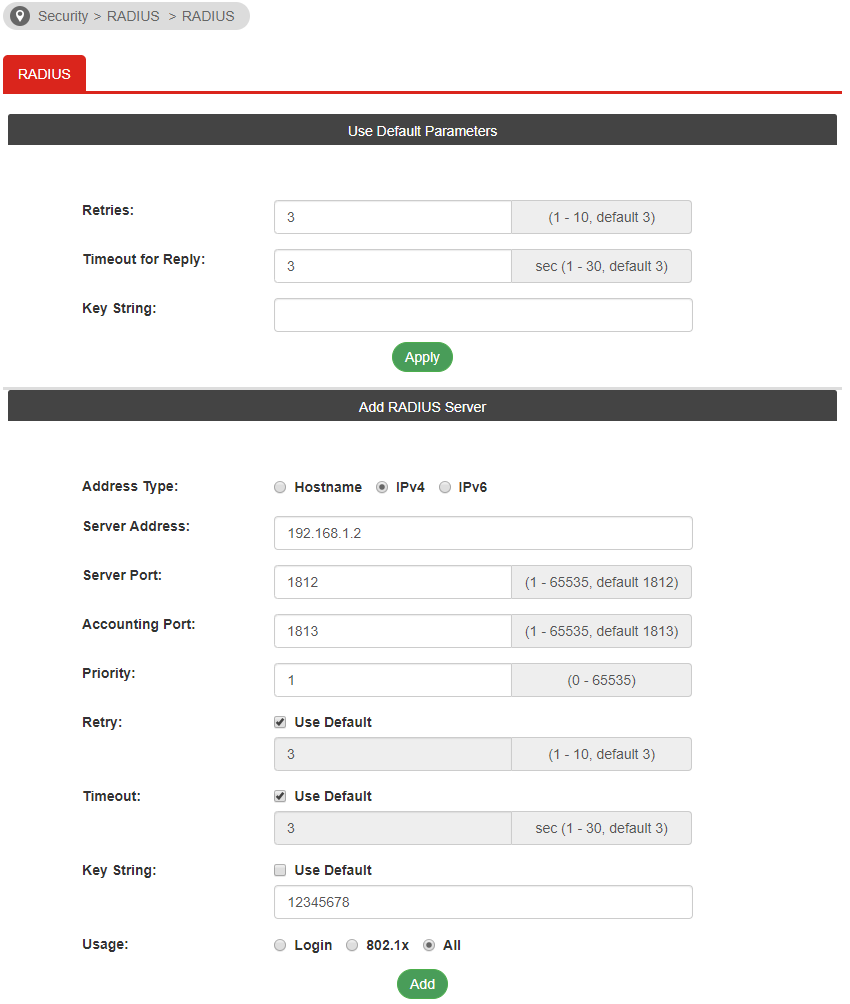Click the disabled server Timeout value field
Image resolution: width=850 pixels, height=1004 pixels.
coord(393,828)
